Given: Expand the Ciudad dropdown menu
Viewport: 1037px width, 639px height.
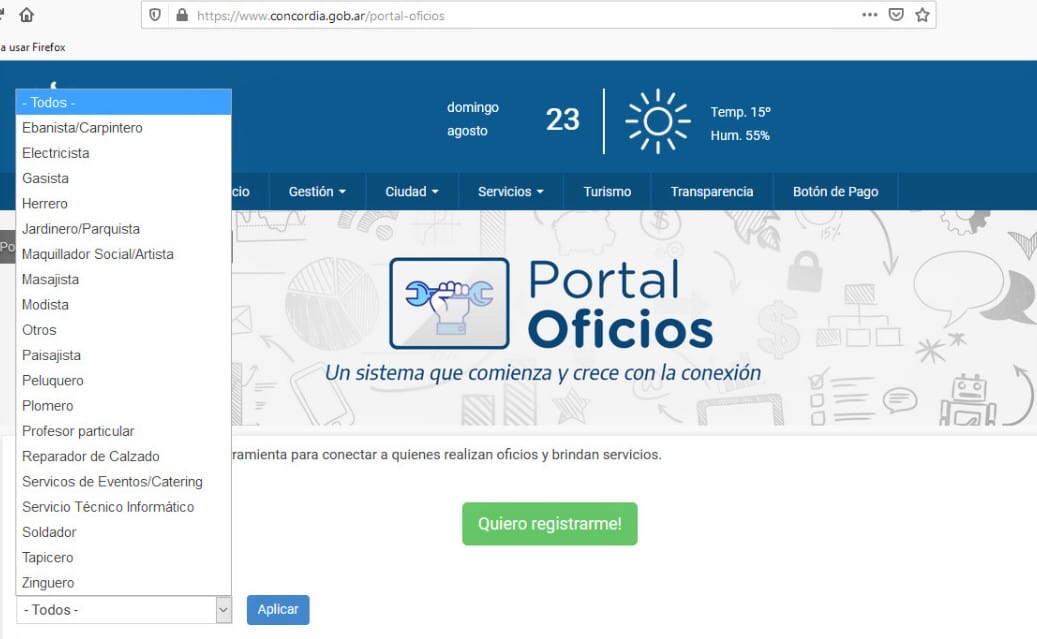Looking at the screenshot, I should (x=412, y=192).
